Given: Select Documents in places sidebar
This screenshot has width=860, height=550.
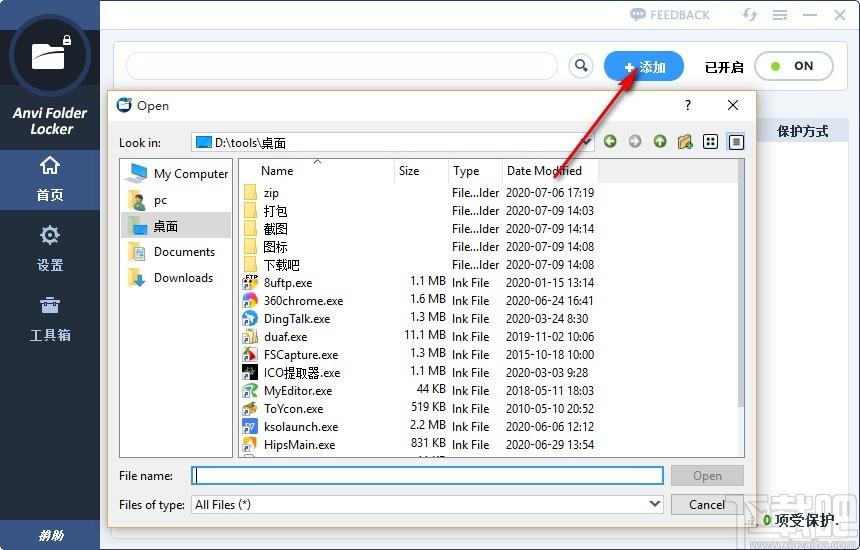Looking at the screenshot, I should click(x=176, y=252).
